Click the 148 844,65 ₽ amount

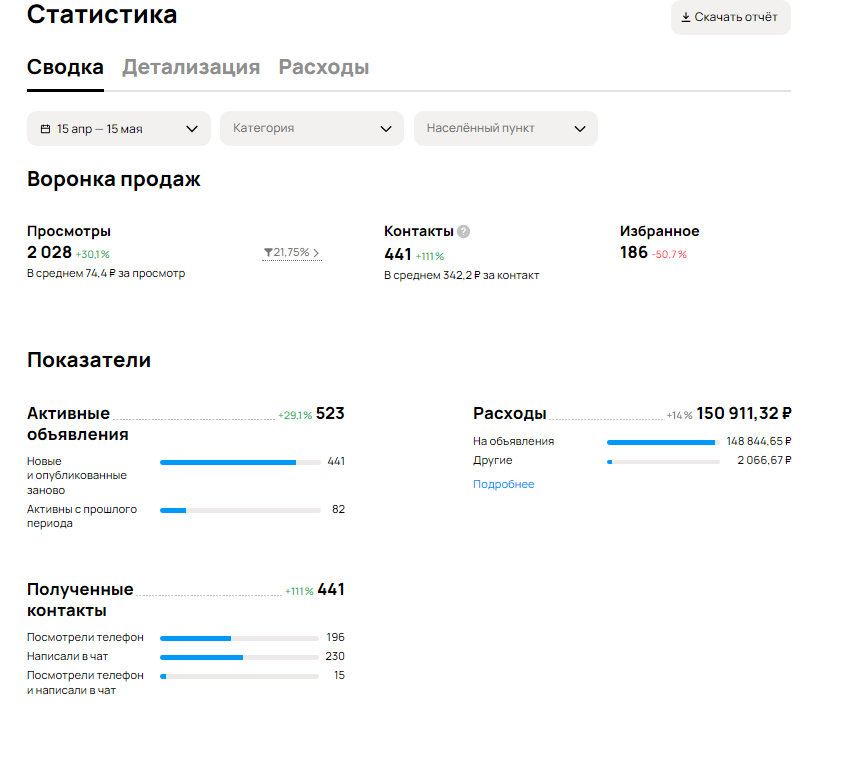point(758,441)
